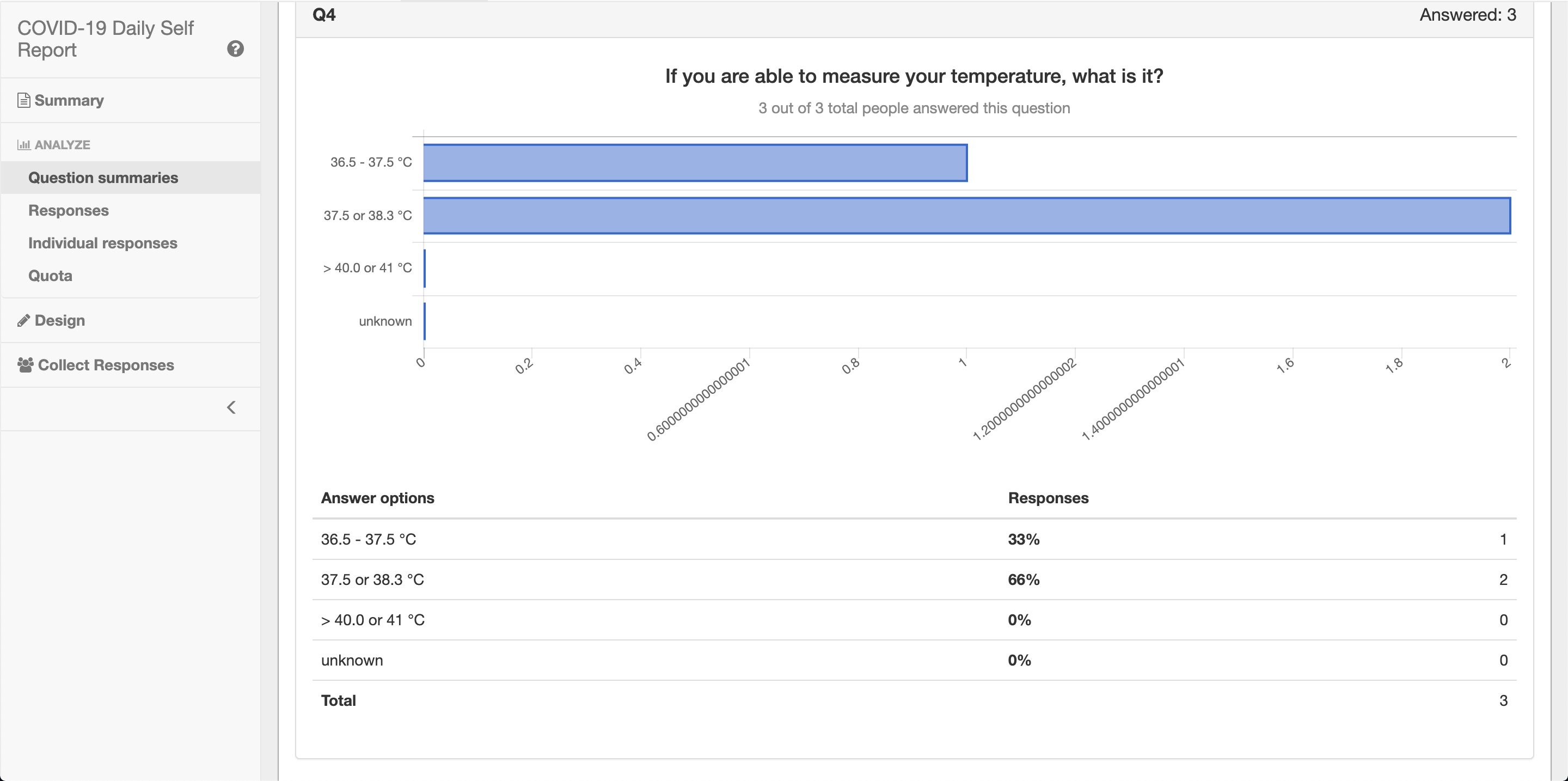Click the help question mark icon
The image size is (1568, 781).
tap(235, 48)
